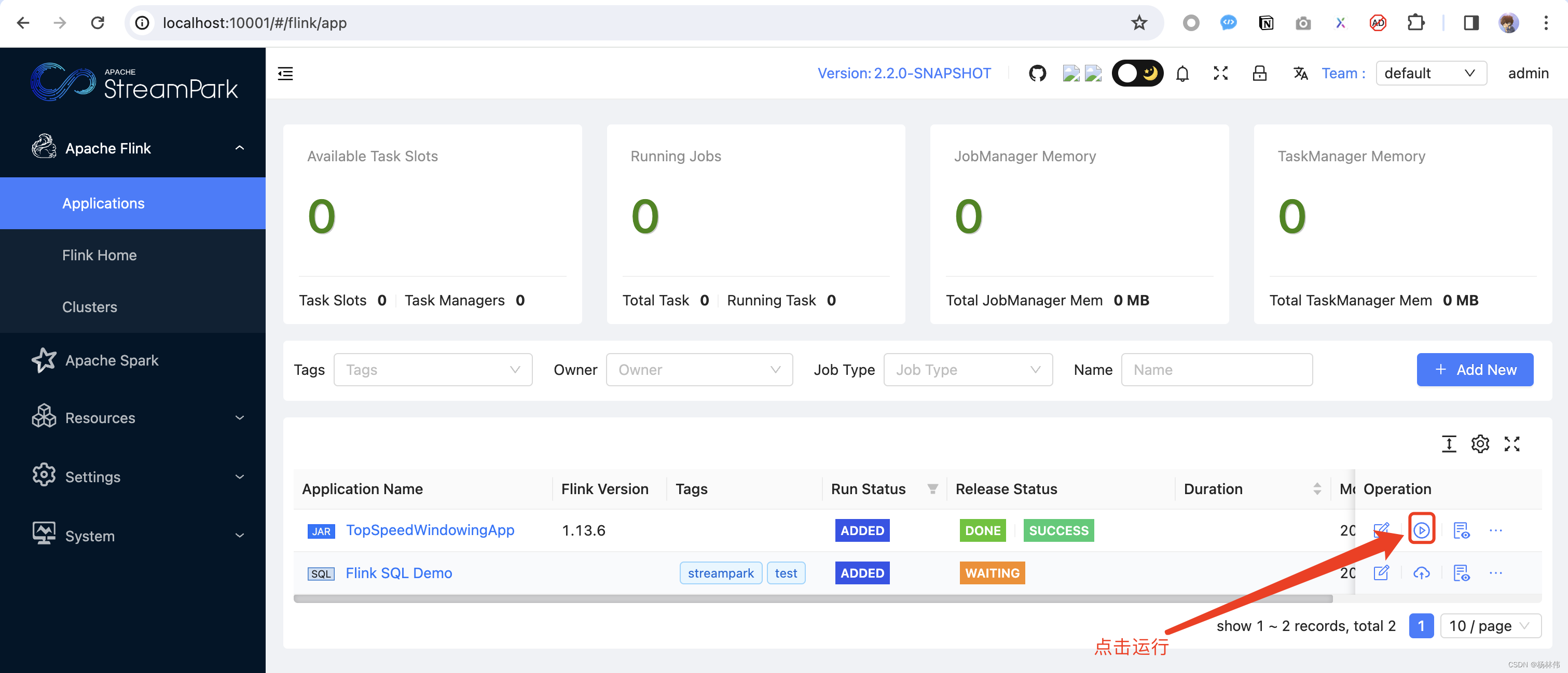Click the notification bell icon
The image size is (1568, 673).
pos(1182,74)
